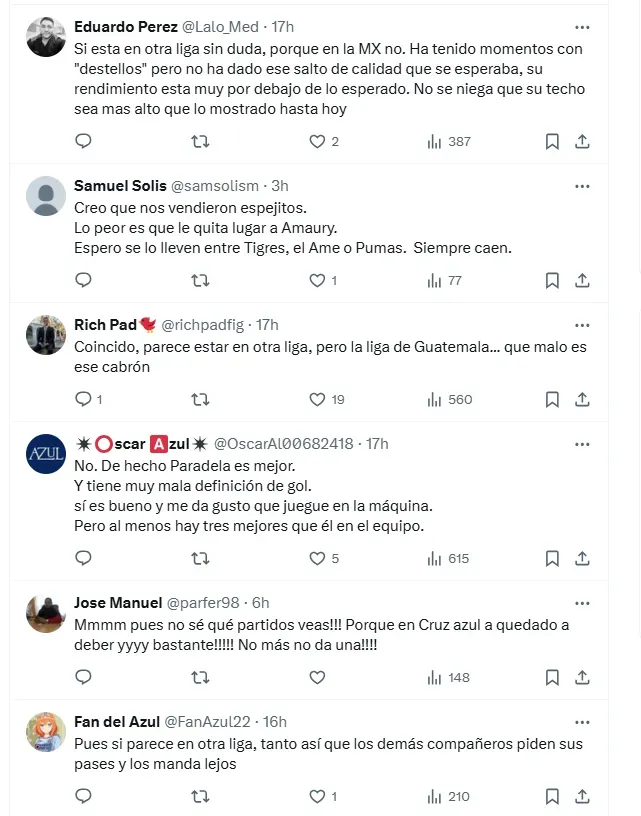
Task: Bookmark Oscar Azul's tweet
Action: coord(551,559)
